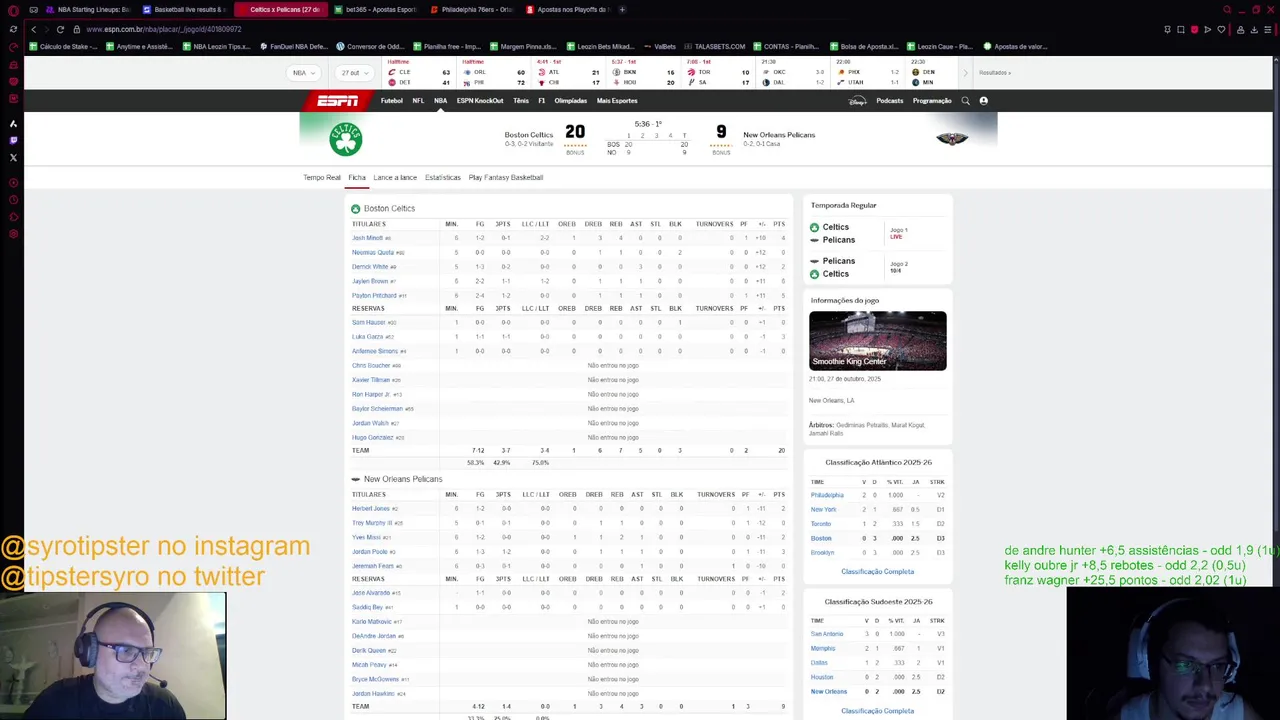The width and height of the screenshot is (1280, 720).
Task: Open the ESPN site search magnifier
Action: [965, 101]
